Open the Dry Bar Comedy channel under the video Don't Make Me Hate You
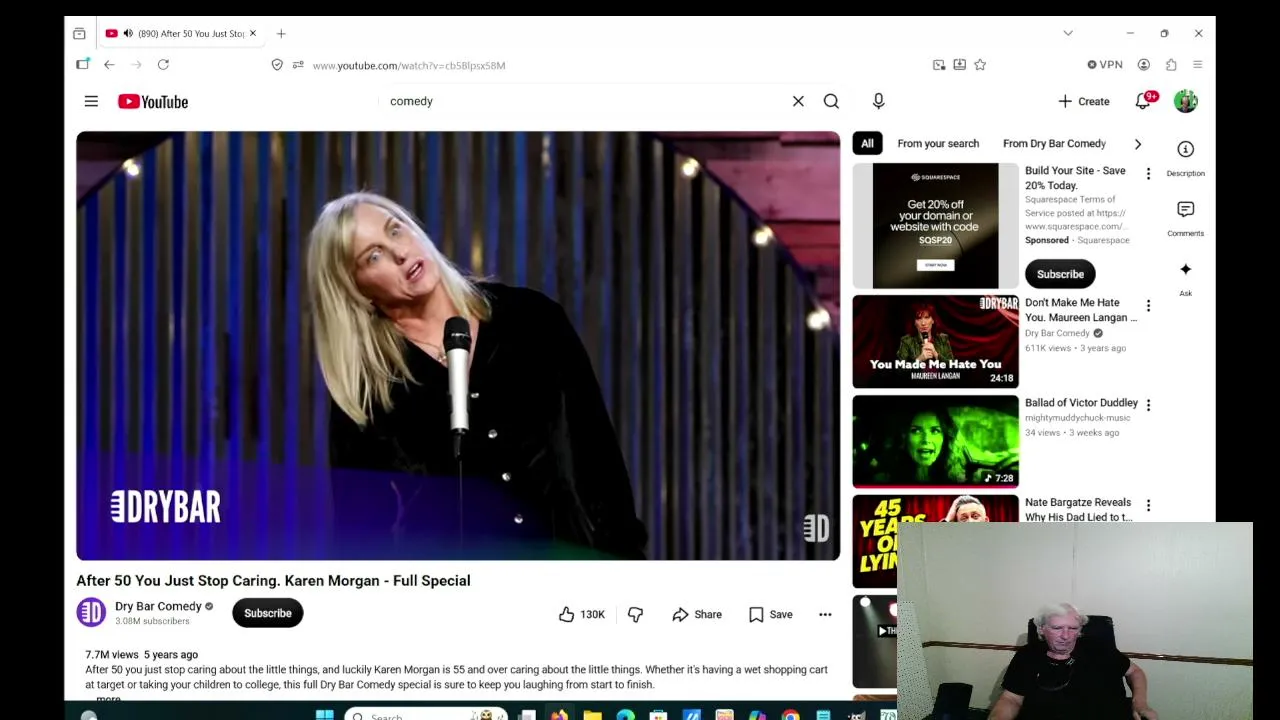Image resolution: width=1280 pixels, height=720 pixels. 1057,333
